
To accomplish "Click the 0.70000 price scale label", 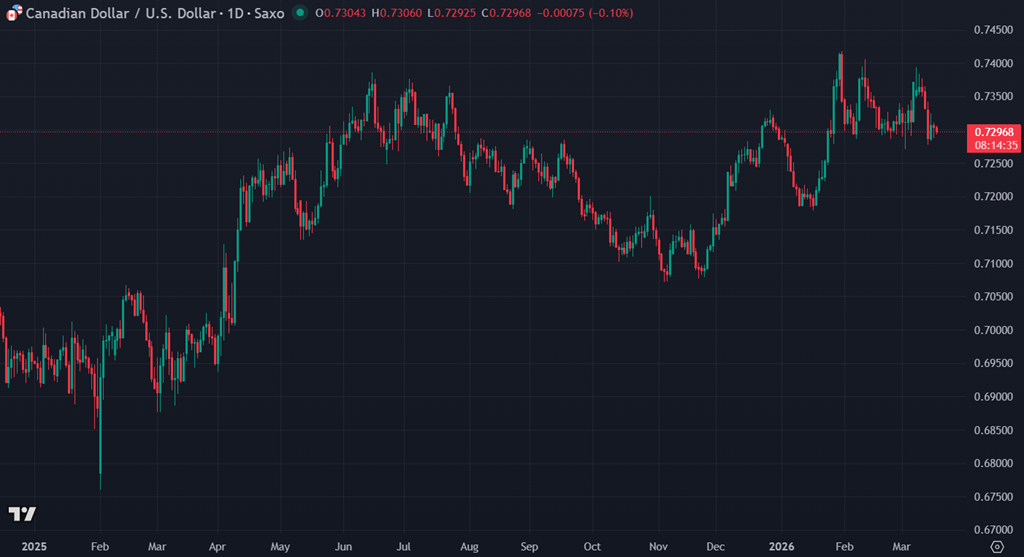I will [x=992, y=330].
